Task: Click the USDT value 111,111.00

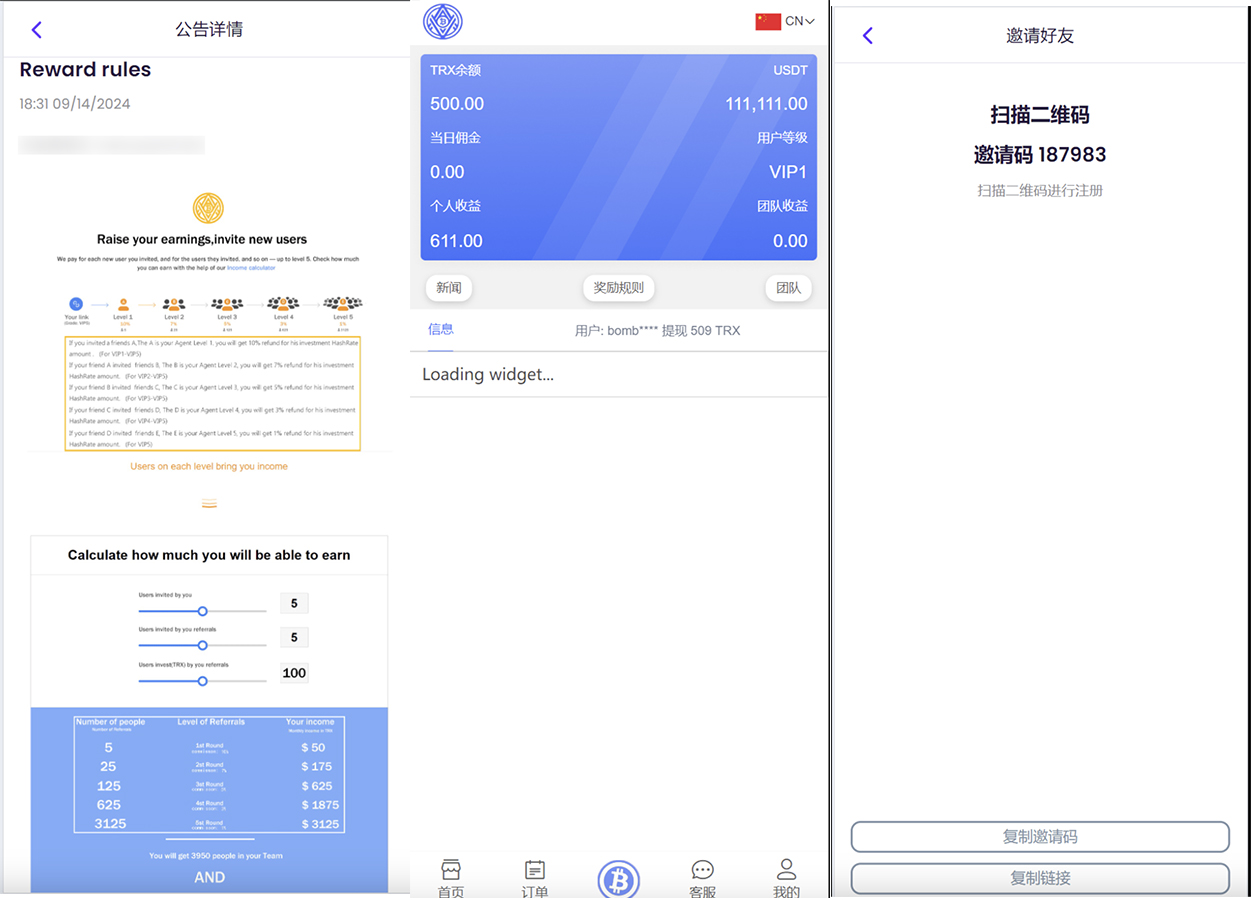Action: (x=766, y=104)
